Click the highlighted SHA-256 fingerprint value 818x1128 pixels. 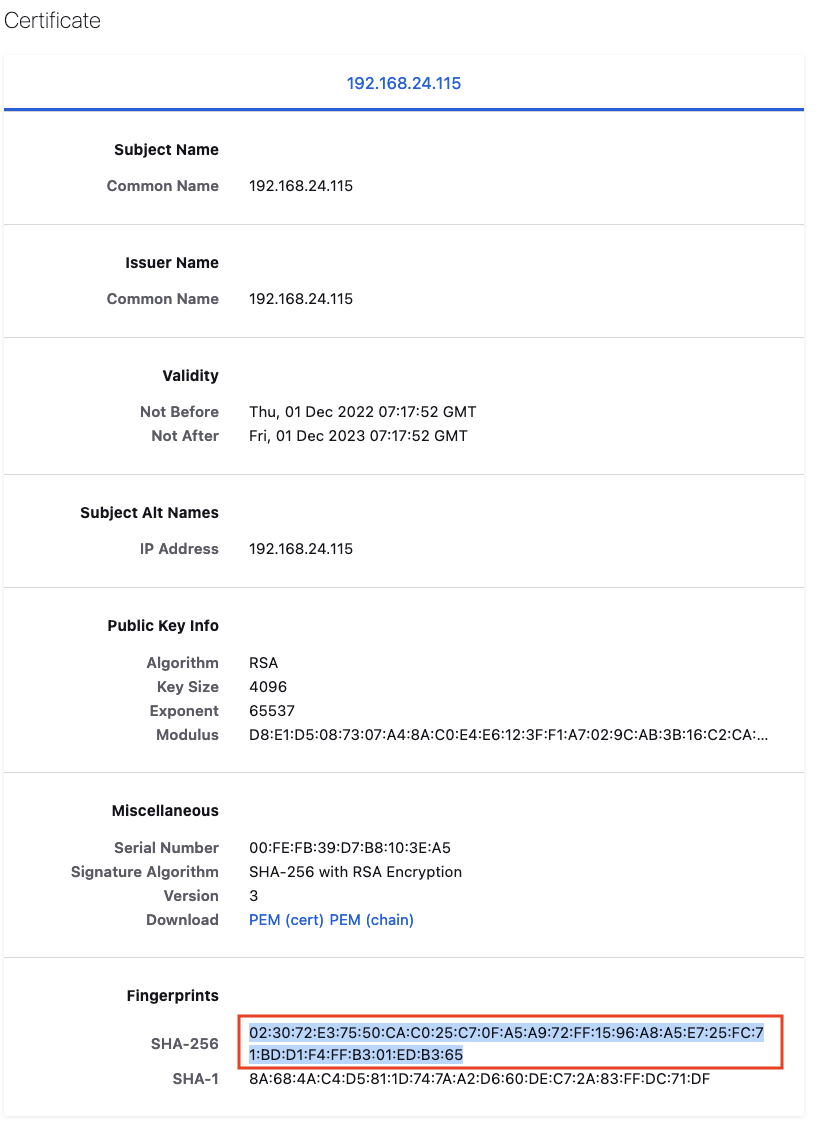coord(506,1043)
